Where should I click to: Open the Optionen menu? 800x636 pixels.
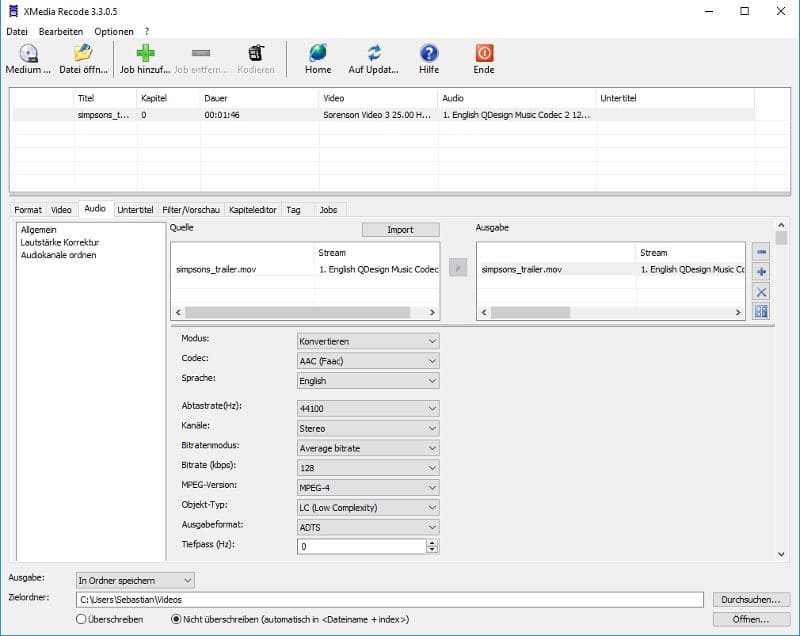pos(114,31)
